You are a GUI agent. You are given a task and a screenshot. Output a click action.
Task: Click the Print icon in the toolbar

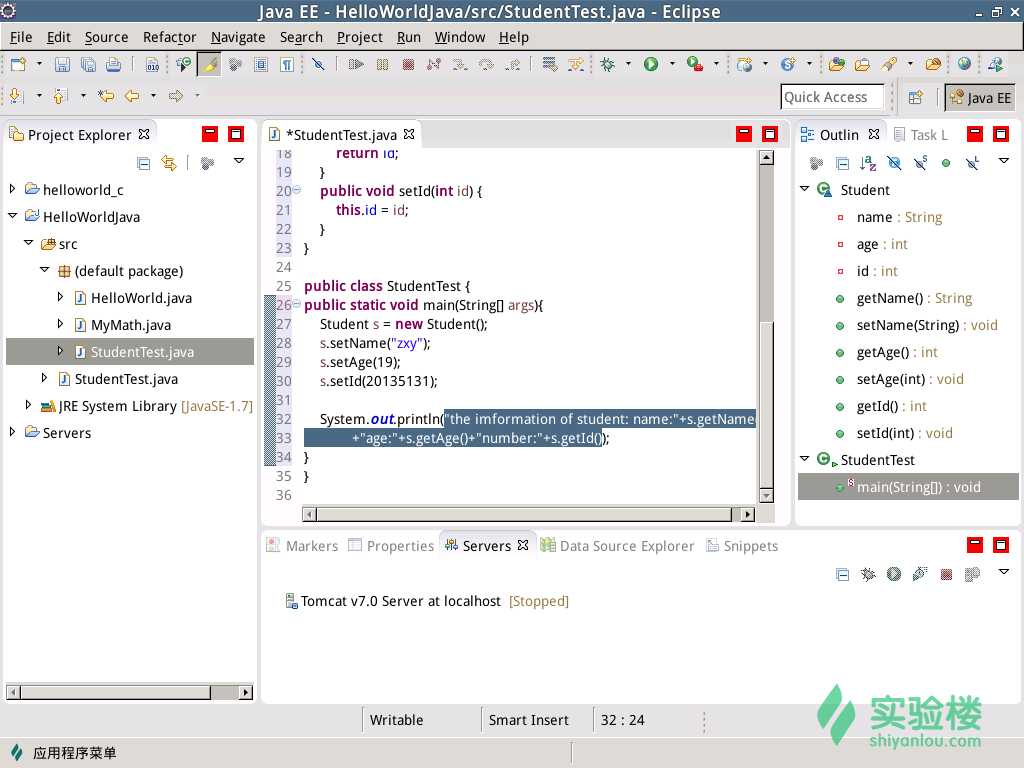pos(114,64)
